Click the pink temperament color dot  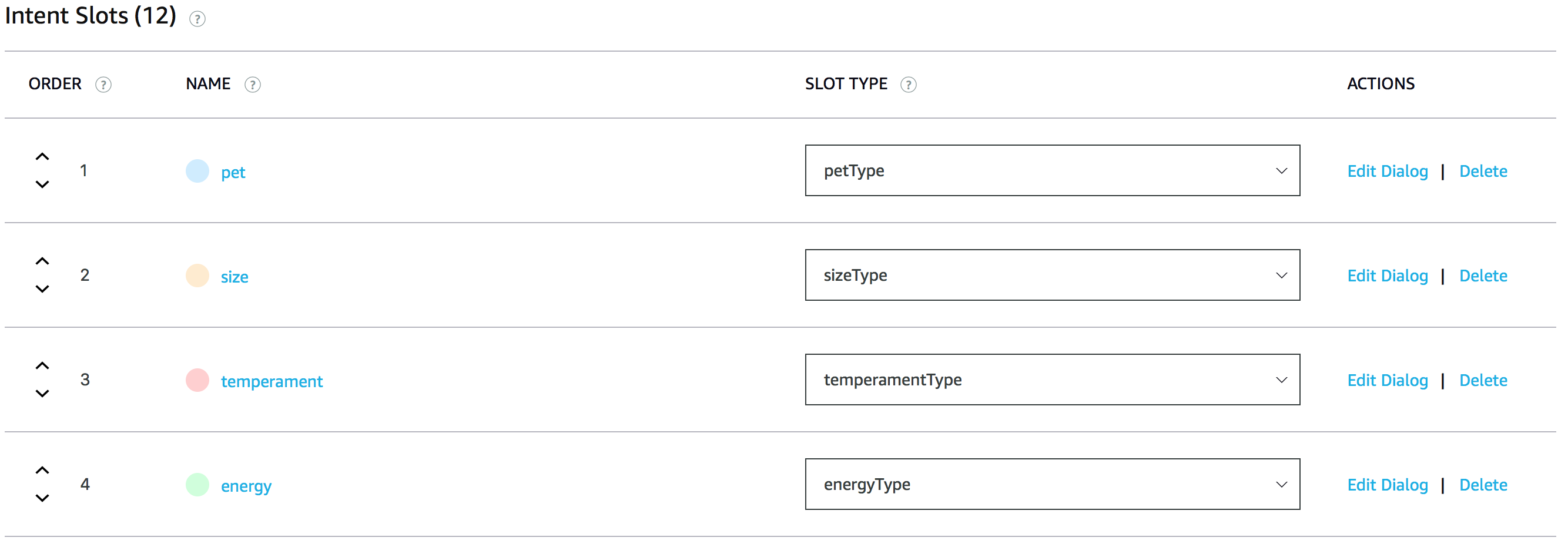[x=197, y=380]
